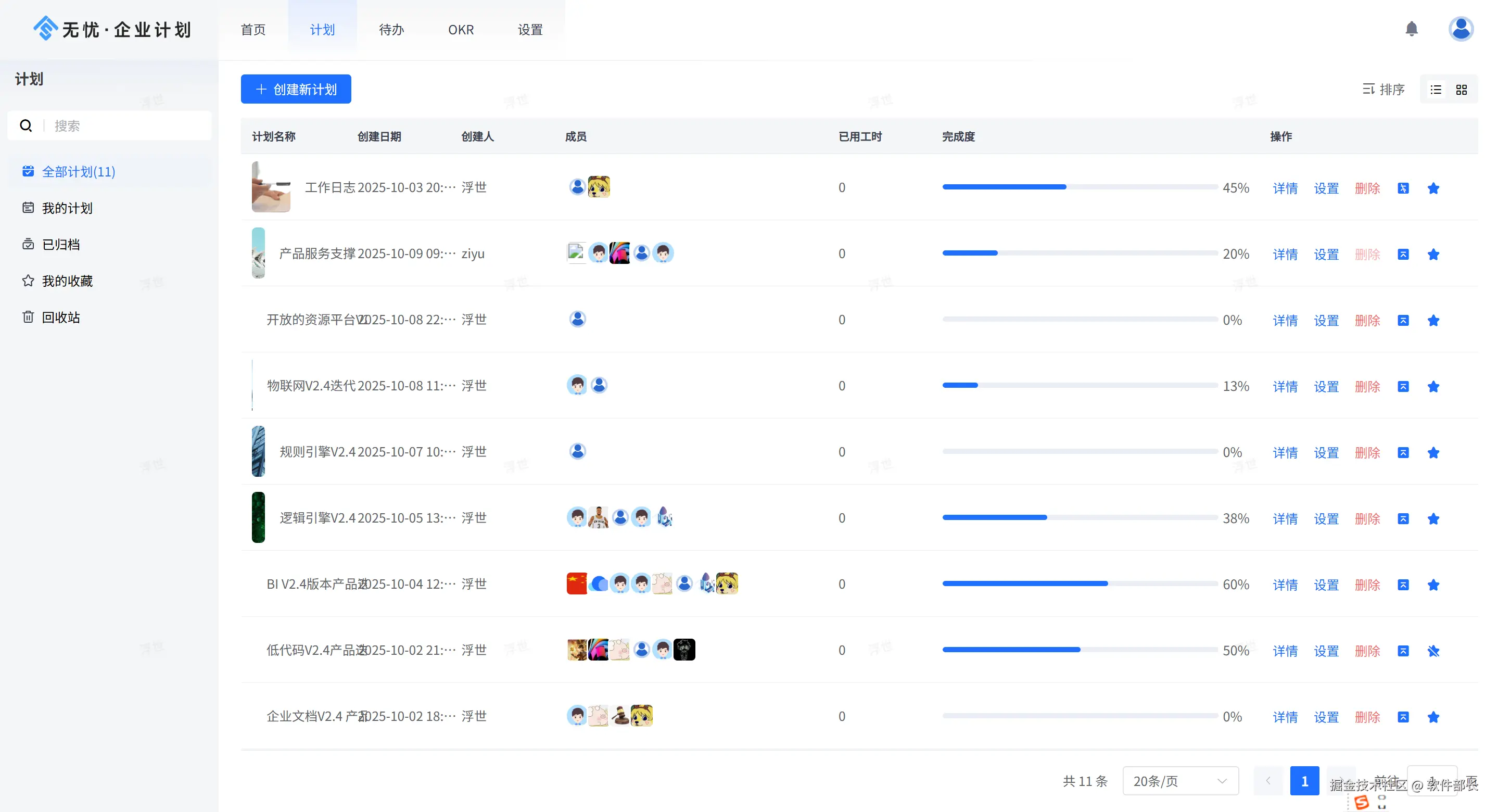Click the 60% progress bar of BI V2.4
The image size is (1498, 812).
tap(1080, 583)
